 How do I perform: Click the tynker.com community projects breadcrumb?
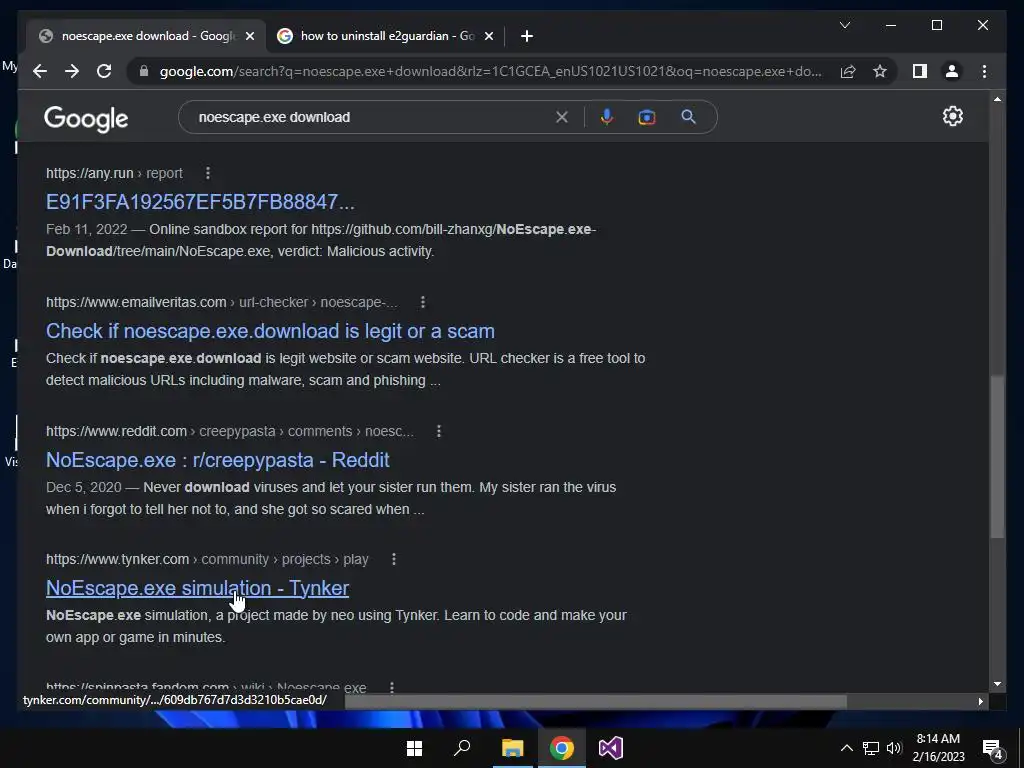coord(207,559)
